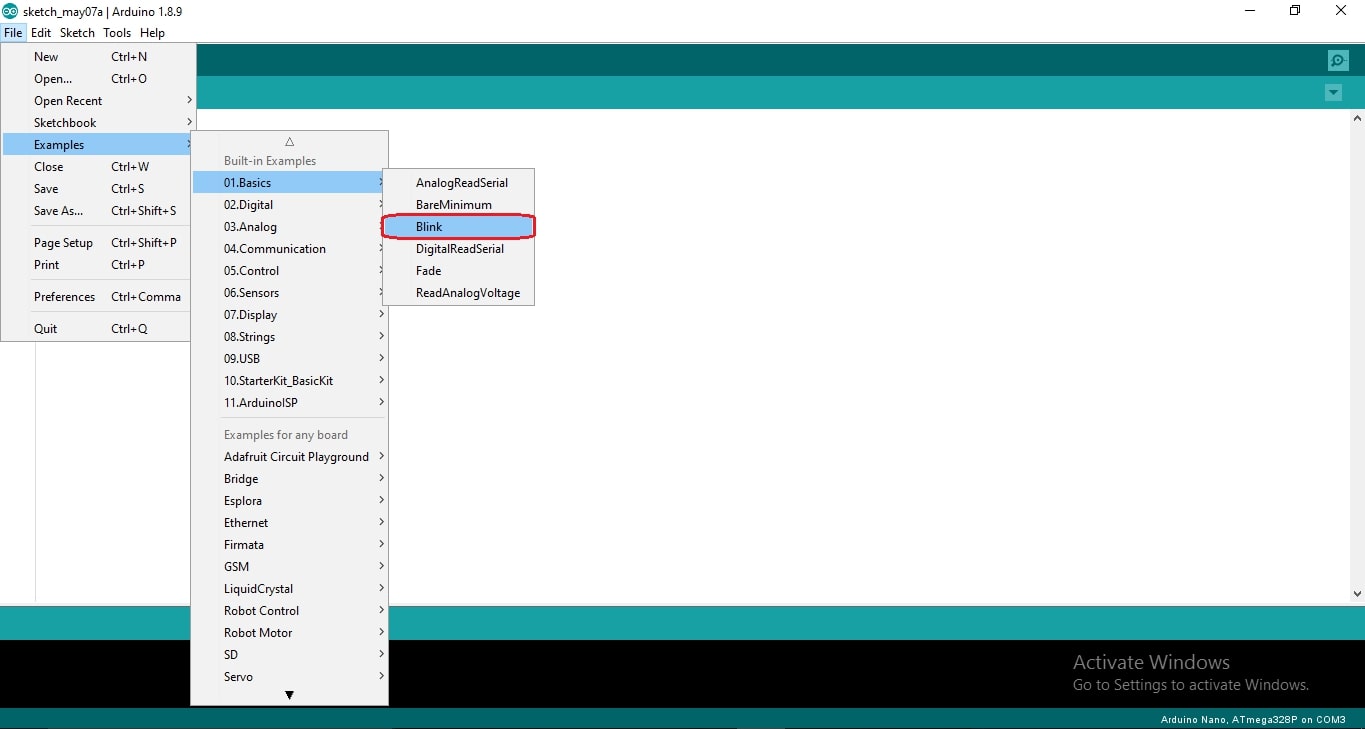Expand the Robot Motor library examples

coord(289,633)
